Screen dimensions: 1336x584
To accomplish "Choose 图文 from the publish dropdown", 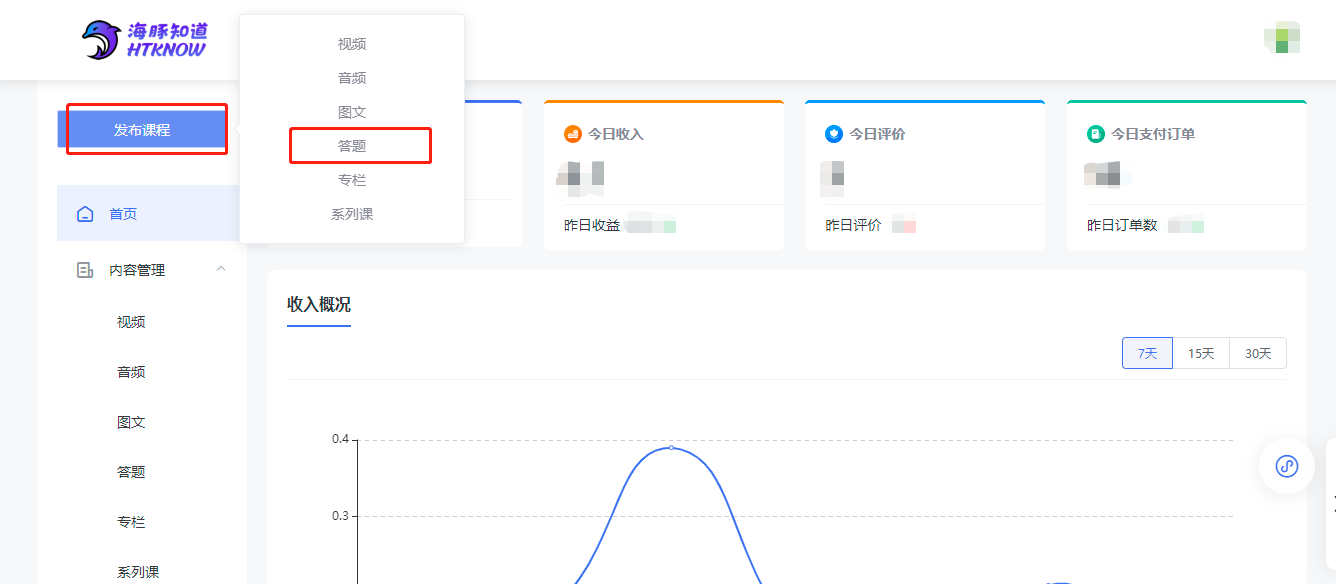I will 352,112.
